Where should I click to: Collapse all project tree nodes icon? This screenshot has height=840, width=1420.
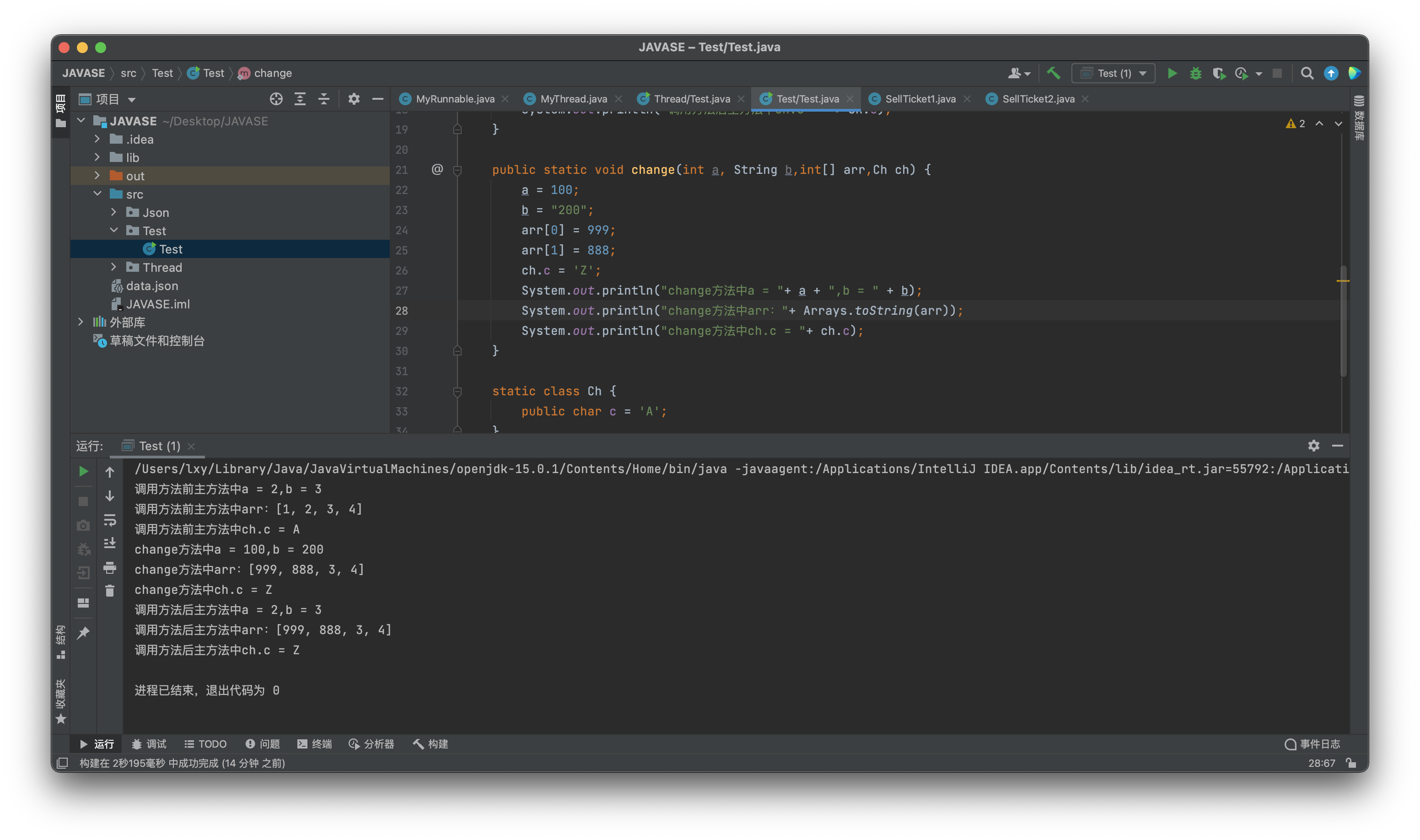tap(324, 99)
